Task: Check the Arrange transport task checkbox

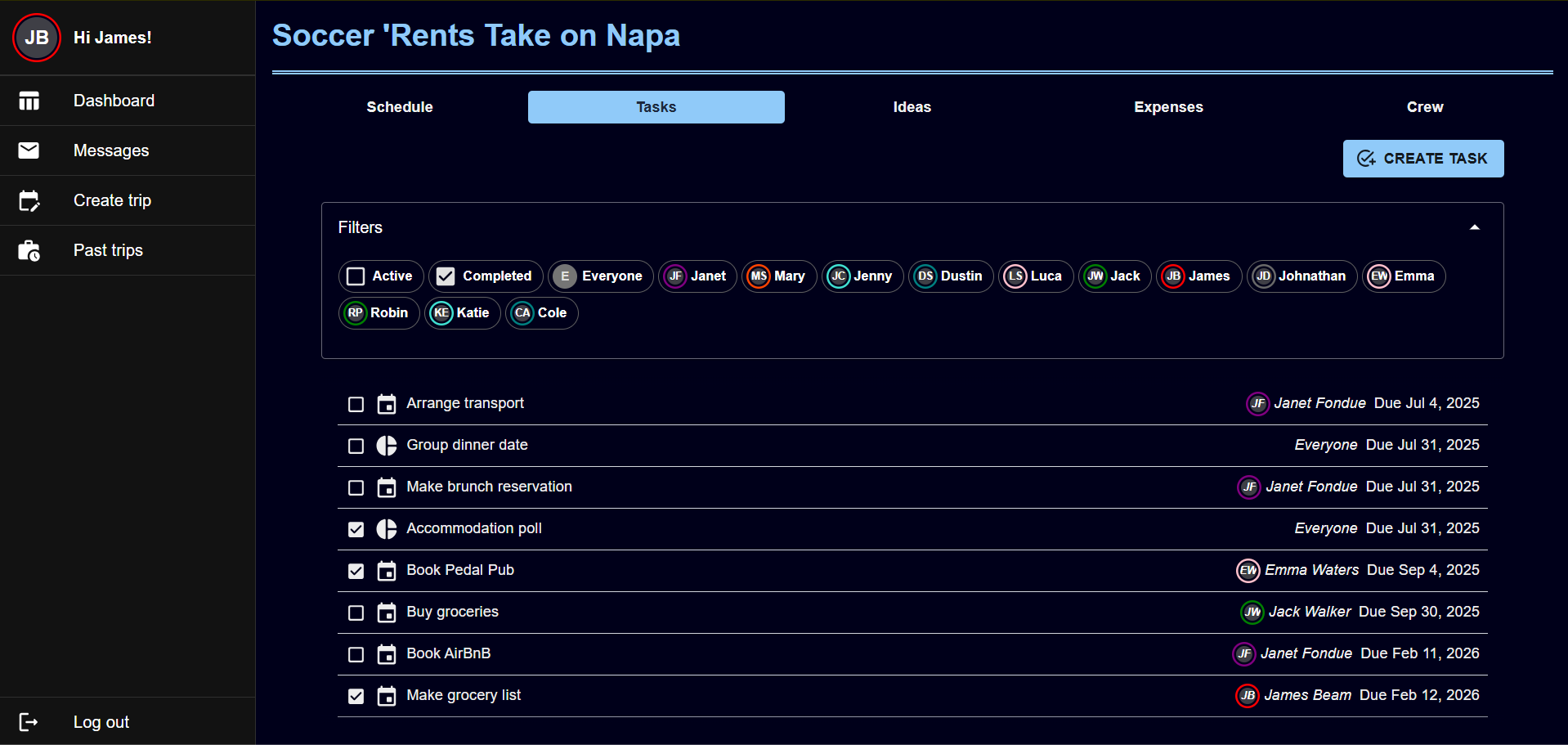Action: (x=356, y=404)
